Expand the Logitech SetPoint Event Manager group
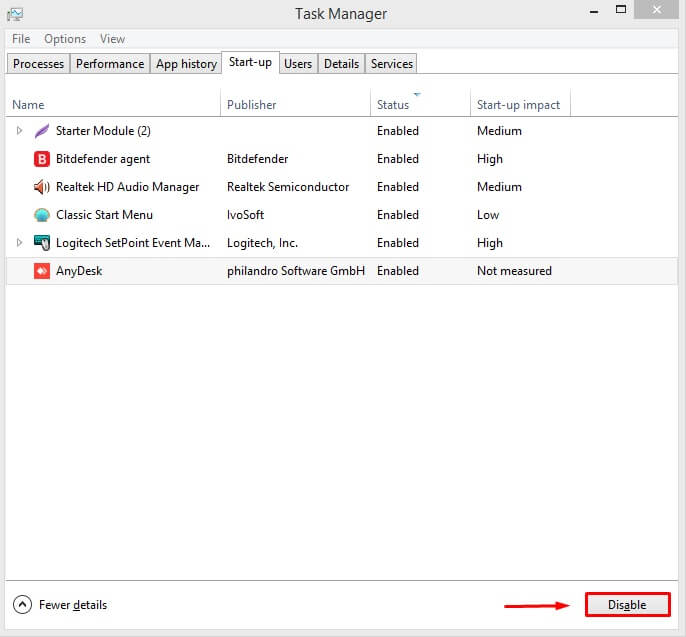This screenshot has height=637, width=686. 19,242
